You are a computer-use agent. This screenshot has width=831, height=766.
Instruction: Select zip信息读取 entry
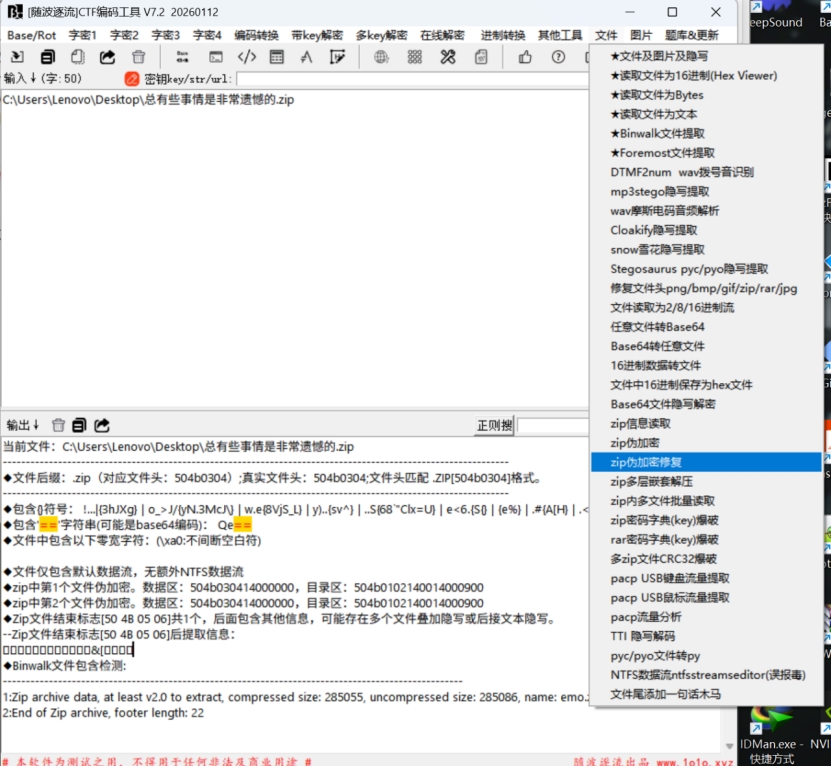(706, 424)
